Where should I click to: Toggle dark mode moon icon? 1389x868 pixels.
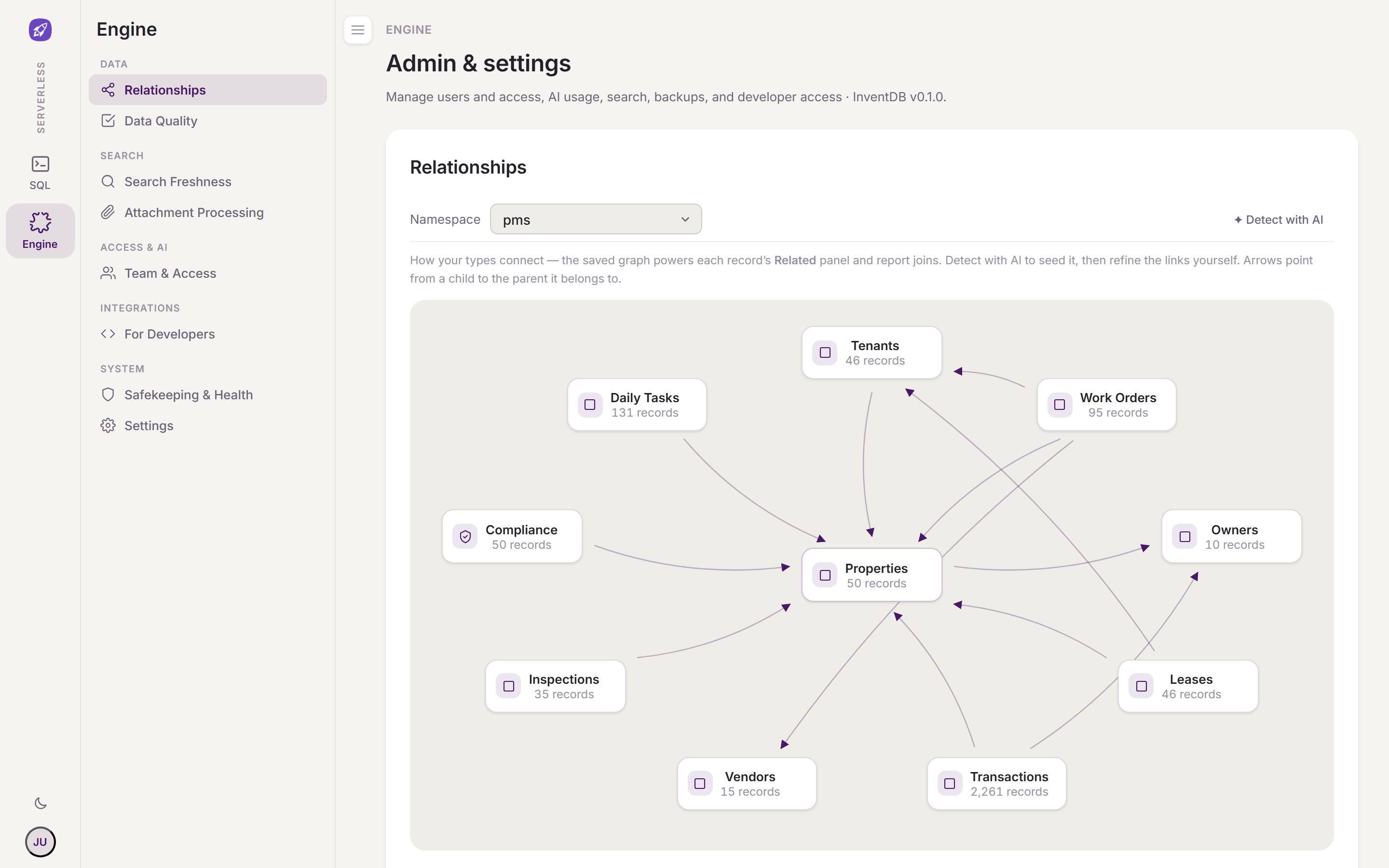(40, 803)
